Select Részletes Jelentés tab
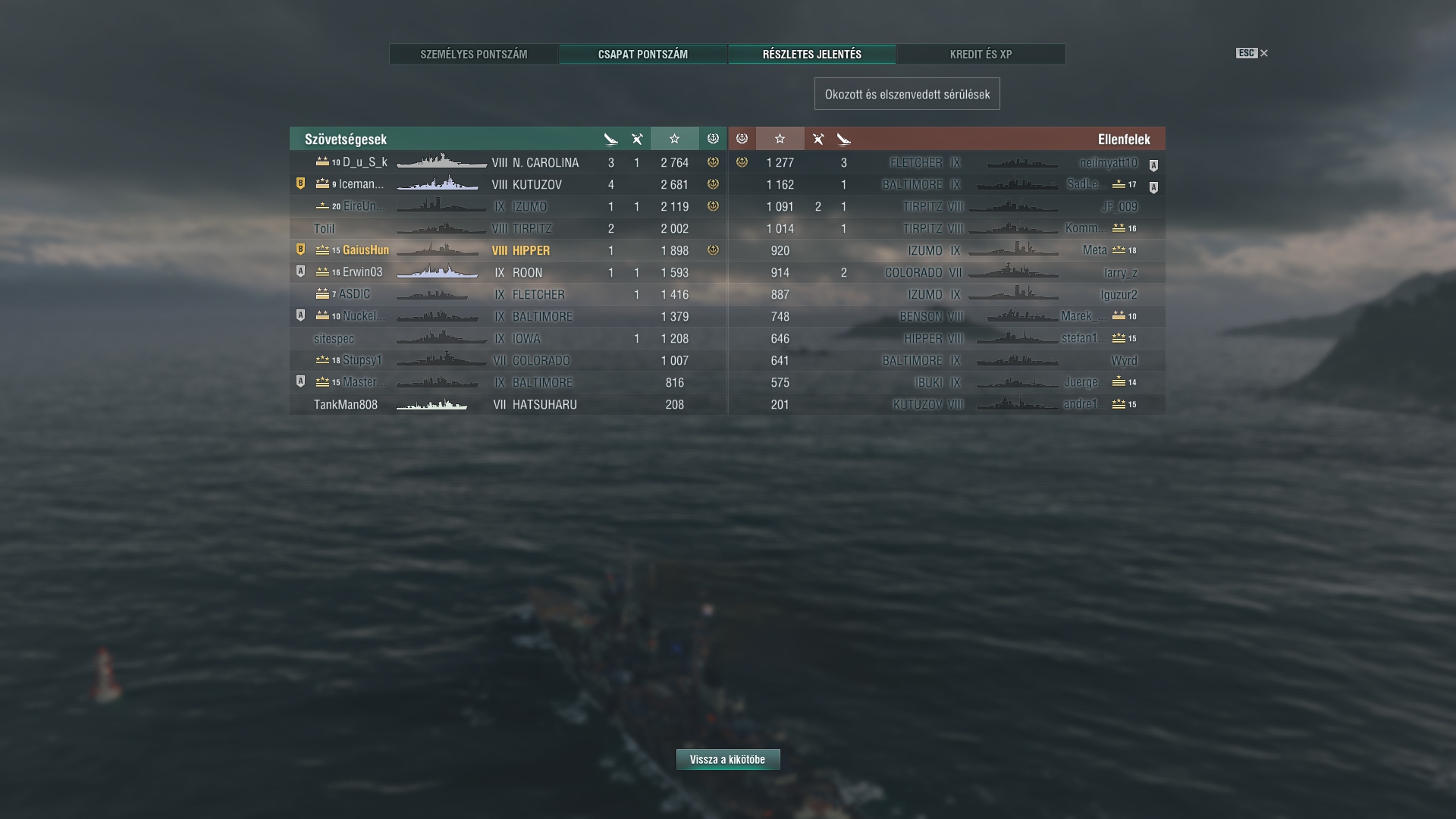 811,55
